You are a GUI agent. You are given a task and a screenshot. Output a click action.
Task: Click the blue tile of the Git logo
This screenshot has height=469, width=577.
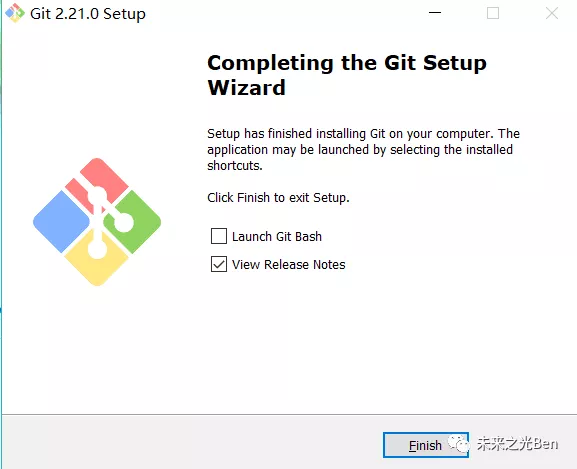click(x=61, y=222)
